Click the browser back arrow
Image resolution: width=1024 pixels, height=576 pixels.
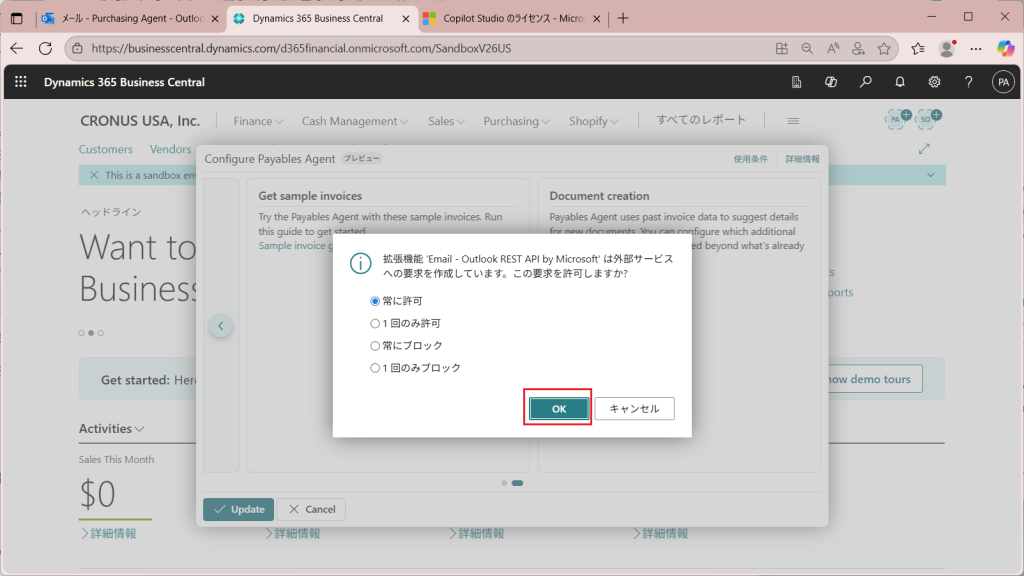[x=17, y=48]
